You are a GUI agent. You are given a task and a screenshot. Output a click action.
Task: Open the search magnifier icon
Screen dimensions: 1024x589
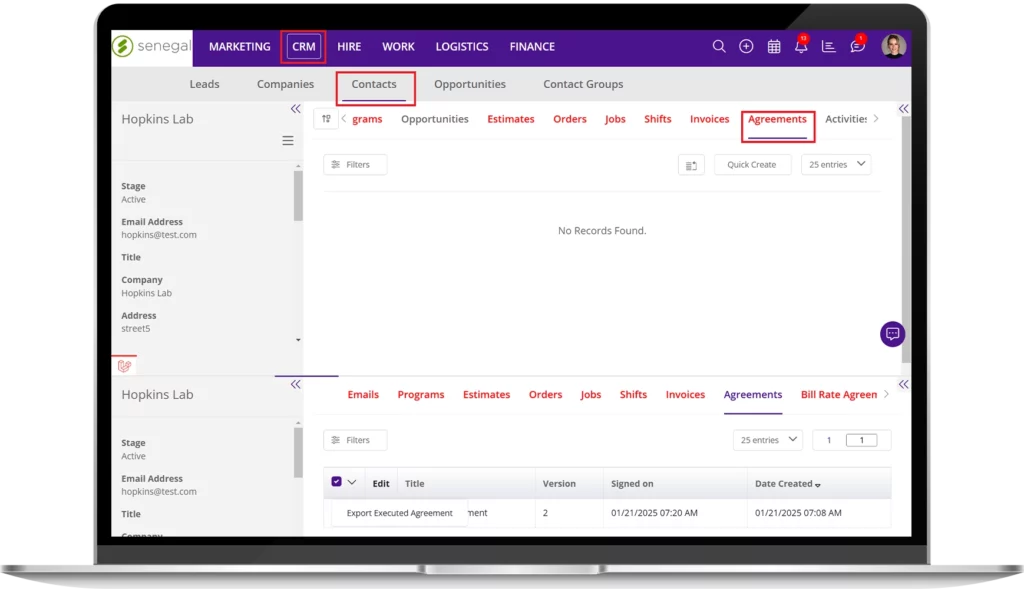718,46
